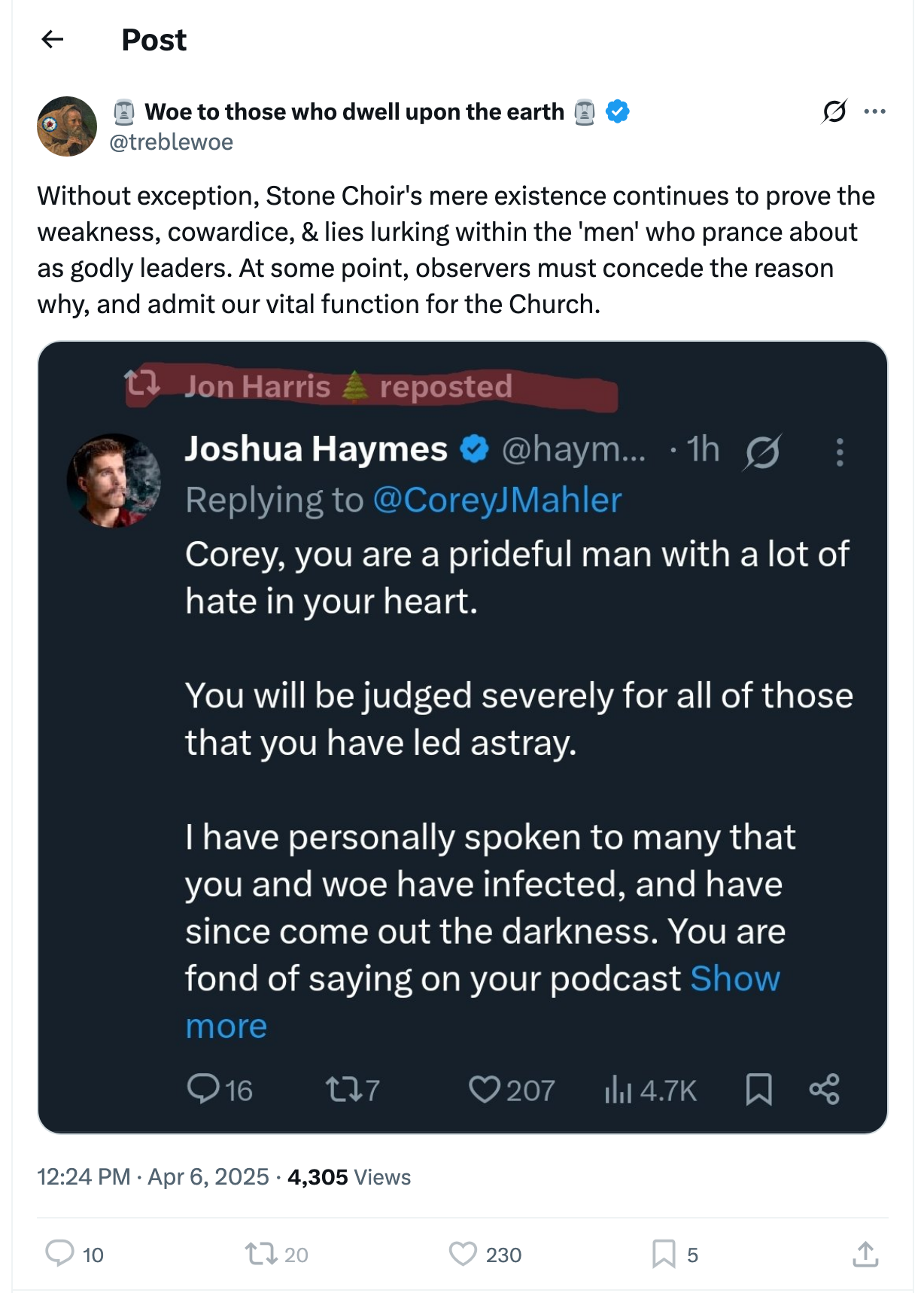Click the @CoreyJMahler mention in the screenshot
Viewport: 924px width, 1293px height.
click(x=497, y=500)
